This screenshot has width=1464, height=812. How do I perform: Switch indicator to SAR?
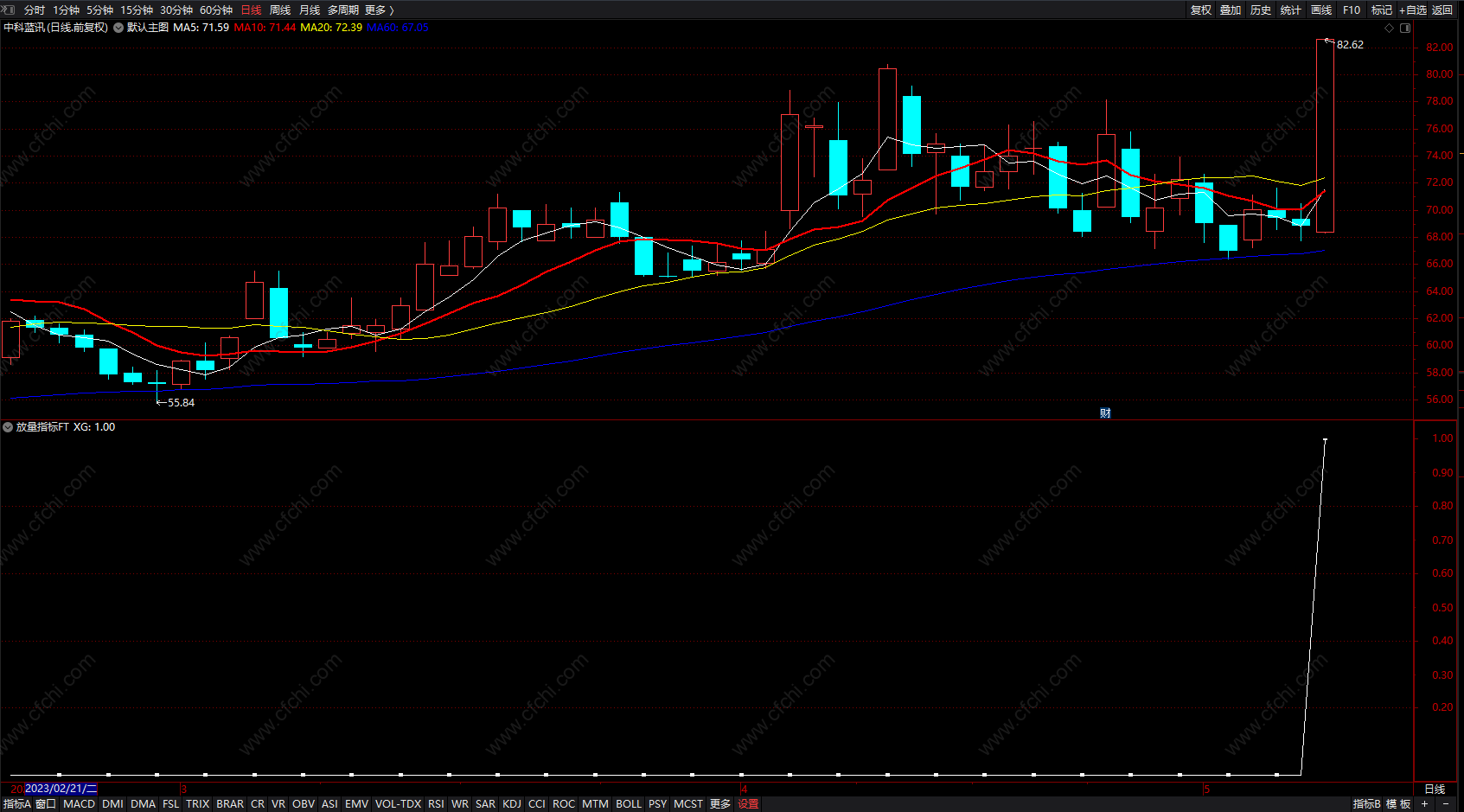pos(486,804)
